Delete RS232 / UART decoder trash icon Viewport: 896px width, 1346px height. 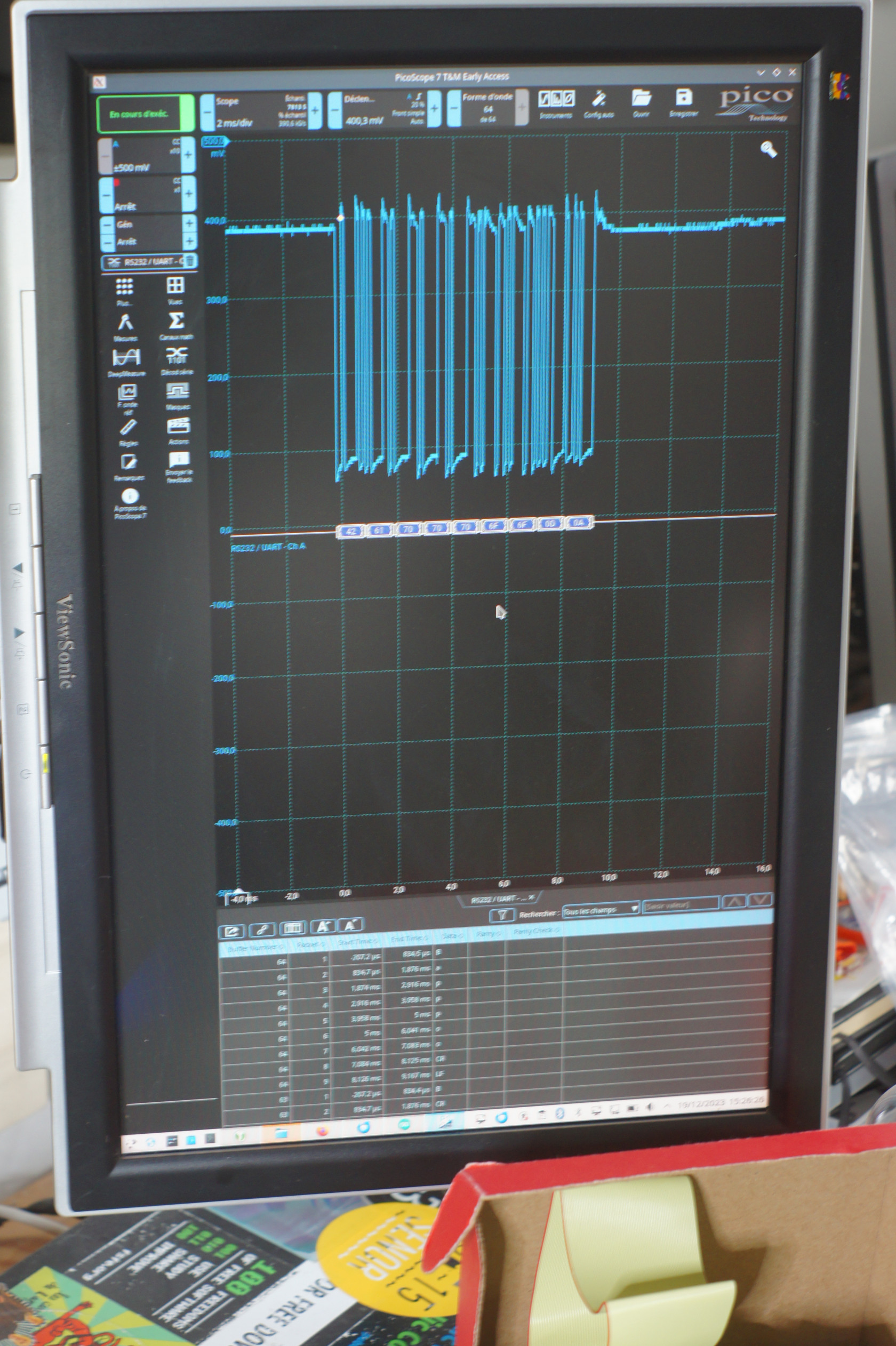[x=190, y=261]
